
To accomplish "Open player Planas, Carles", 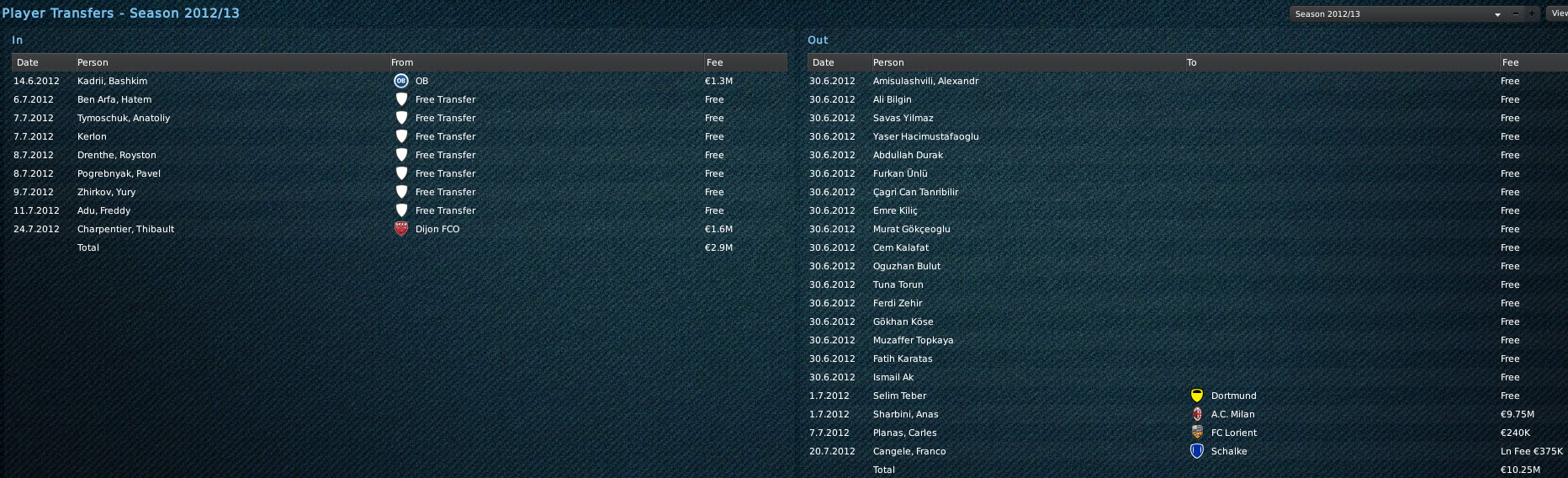I will (905, 433).
